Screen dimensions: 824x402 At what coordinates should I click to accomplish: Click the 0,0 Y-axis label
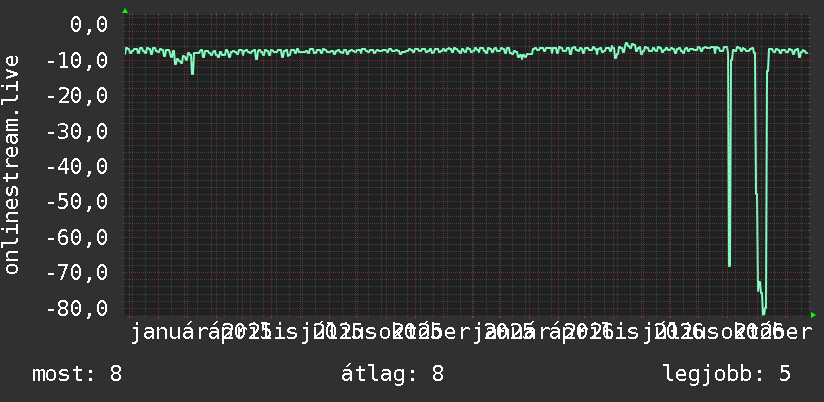[89, 25]
